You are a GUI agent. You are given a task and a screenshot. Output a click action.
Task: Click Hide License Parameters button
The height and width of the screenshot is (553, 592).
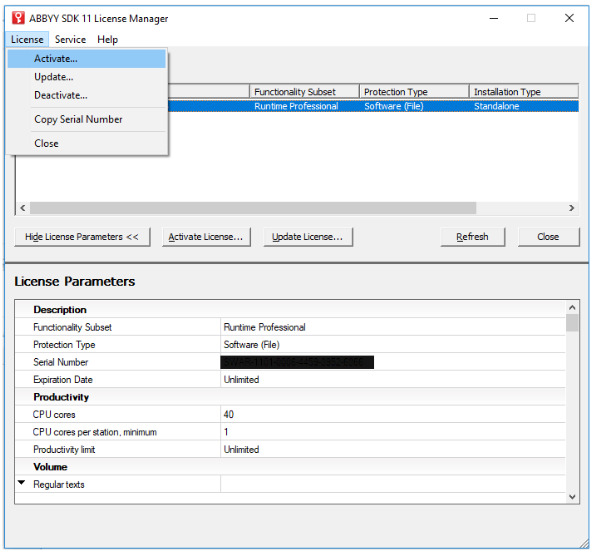(82, 237)
